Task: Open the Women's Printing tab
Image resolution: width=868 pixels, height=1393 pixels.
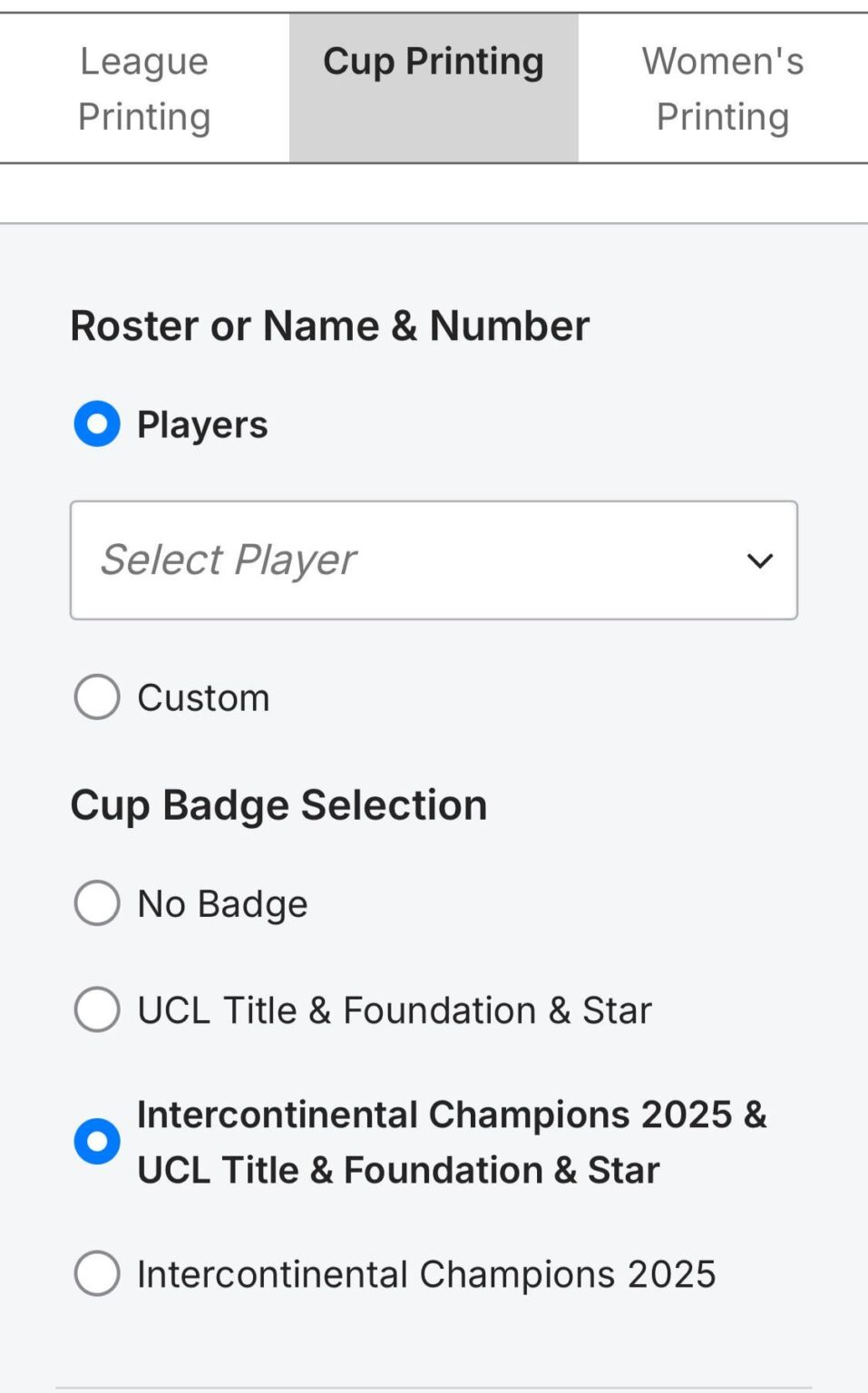Action: point(722,87)
